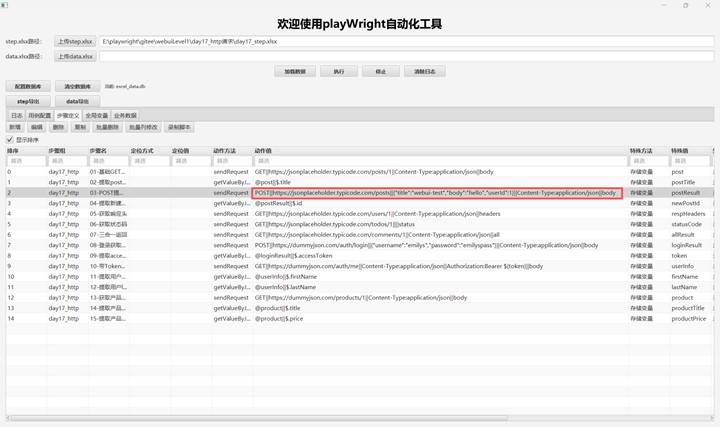Switch to the 用例配置 tab
The width and height of the screenshot is (720, 427).
coord(39,115)
